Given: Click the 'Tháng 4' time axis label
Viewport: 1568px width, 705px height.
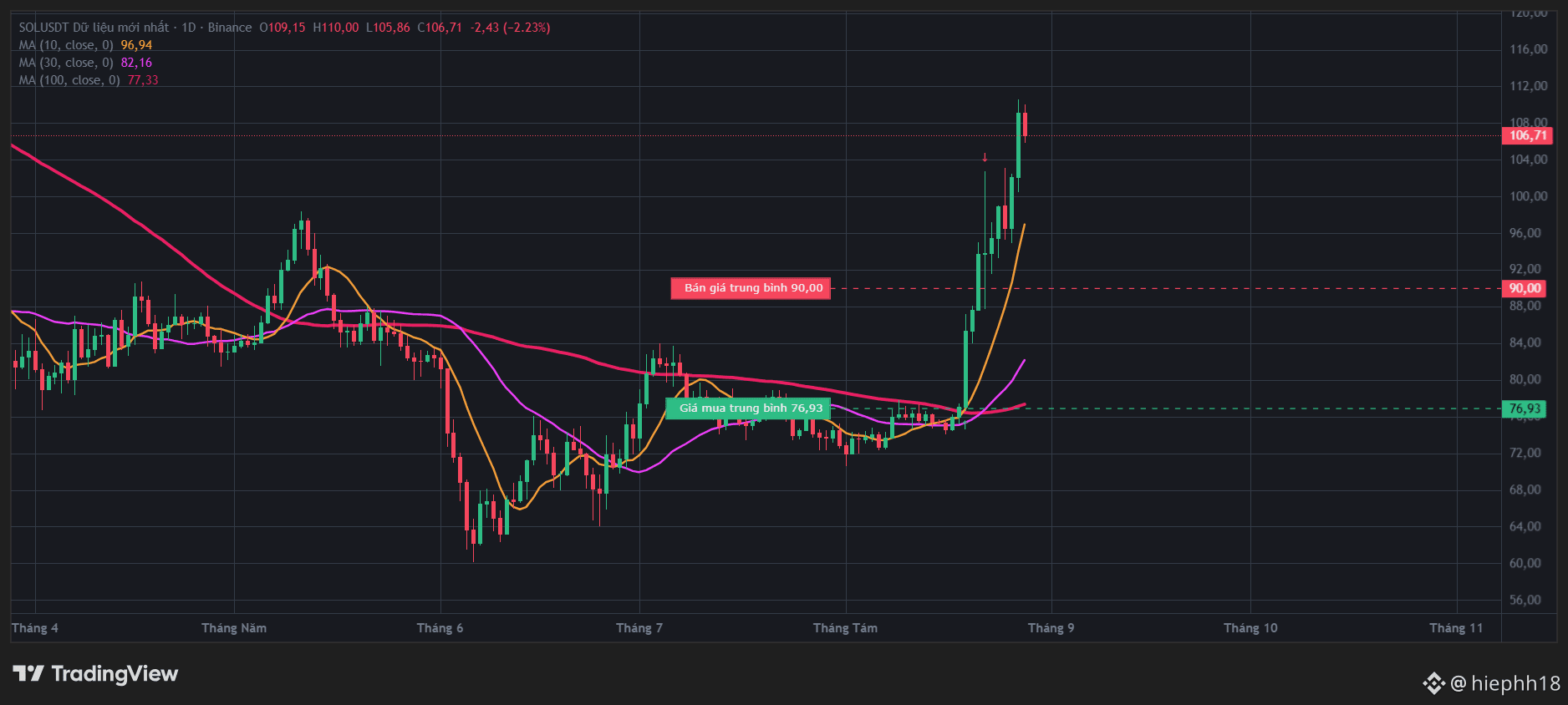Looking at the screenshot, I should pos(35,628).
